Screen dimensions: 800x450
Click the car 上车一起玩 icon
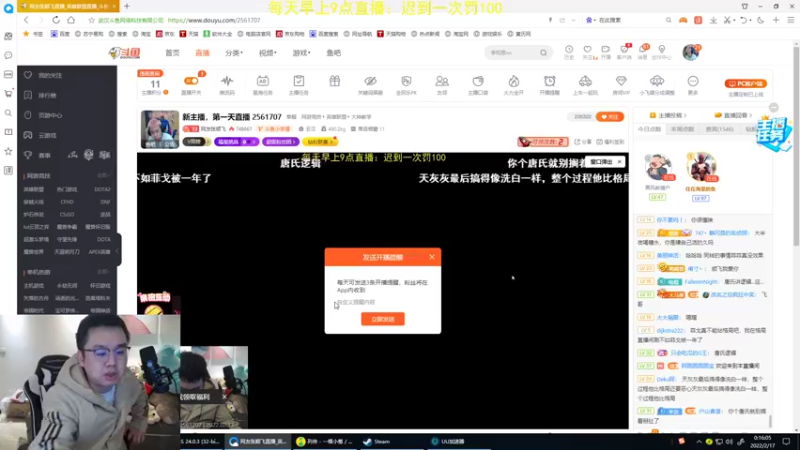click(x=585, y=81)
